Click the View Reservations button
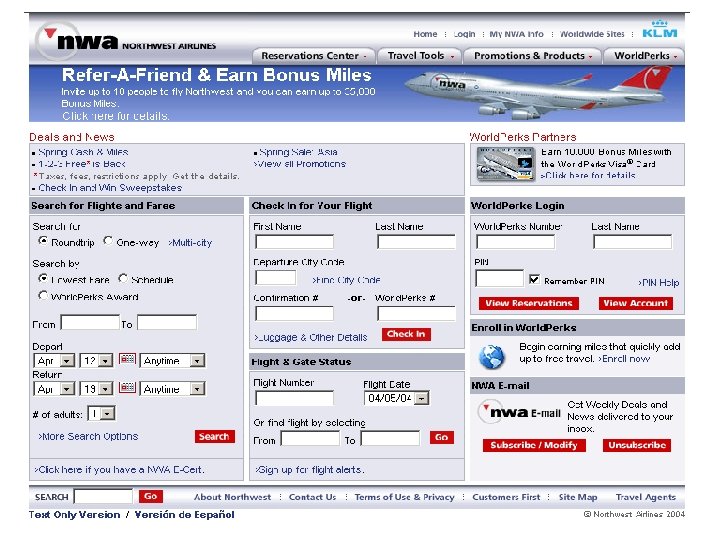 click(x=529, y=303)
